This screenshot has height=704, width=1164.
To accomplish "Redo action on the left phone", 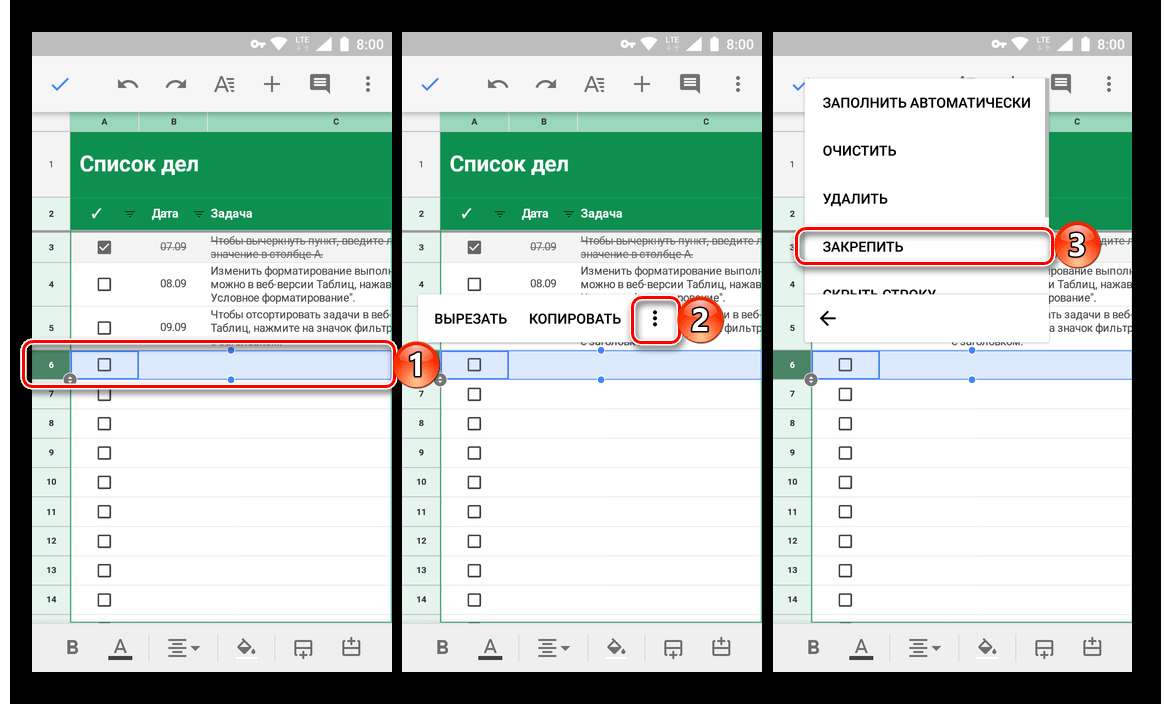I will [x=176, y=85].
